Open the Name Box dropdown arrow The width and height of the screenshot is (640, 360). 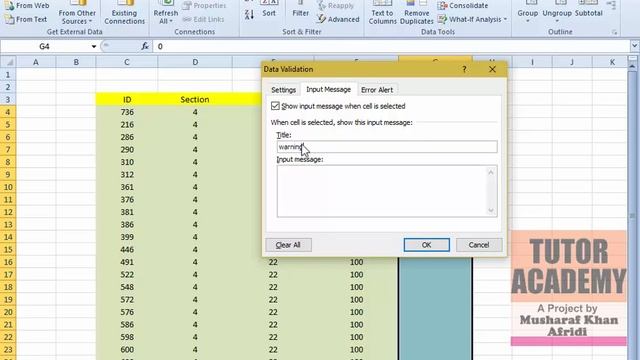click(x=93, y=47)
